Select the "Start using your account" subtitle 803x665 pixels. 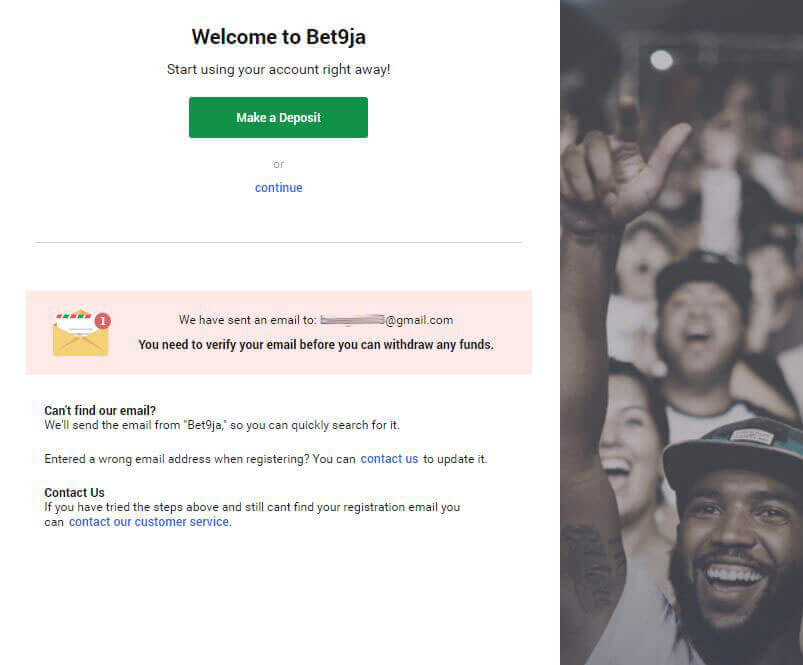point(278,70)
